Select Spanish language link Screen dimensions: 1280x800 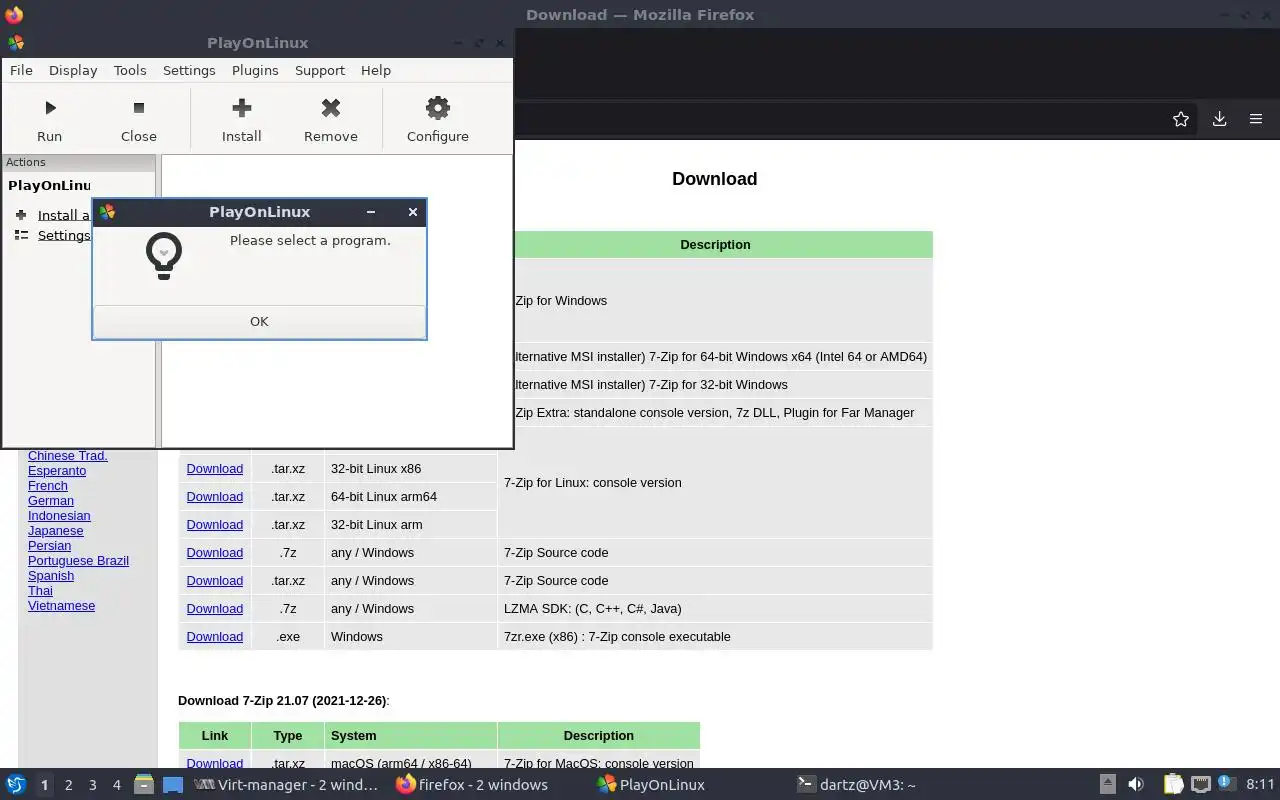tap(51, 575)
